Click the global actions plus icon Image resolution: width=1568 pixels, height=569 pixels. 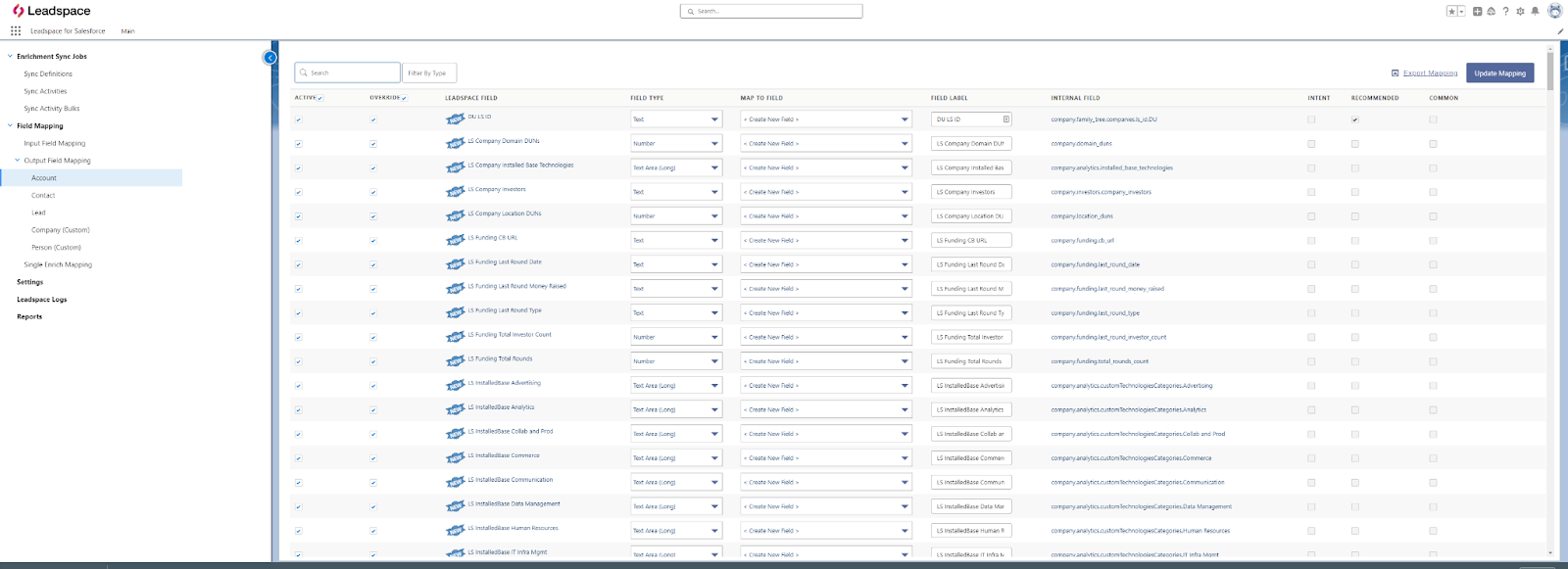(x=1478, y=12)
